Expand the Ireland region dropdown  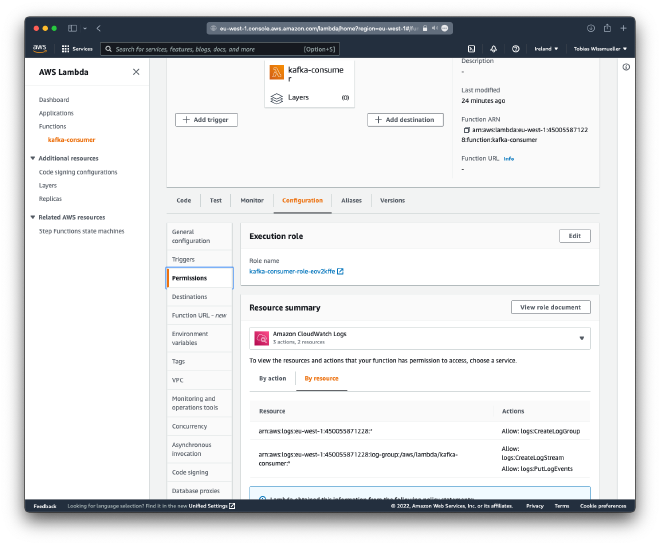[x=545, y=48]
